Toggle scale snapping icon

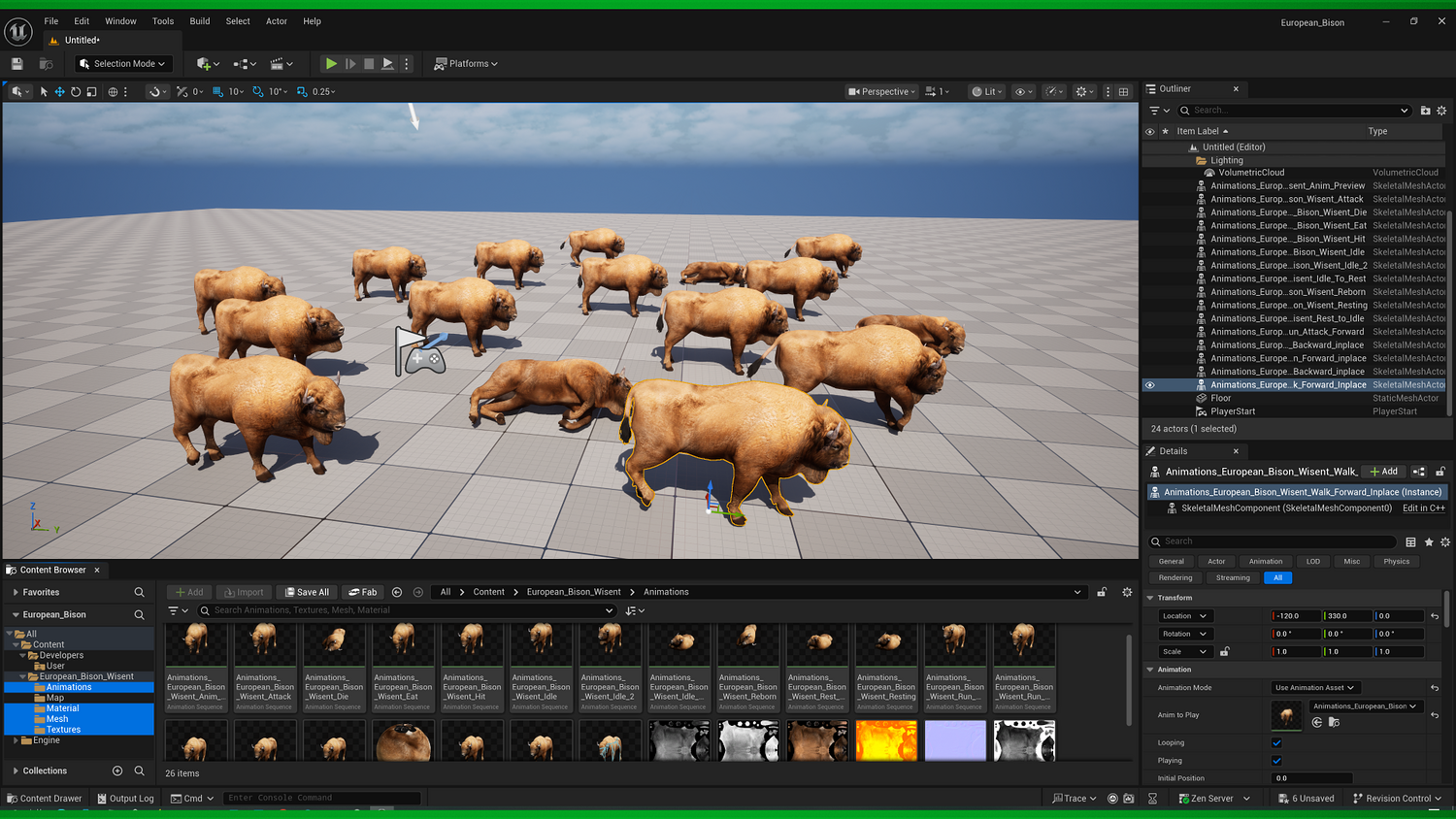click(302, 92)
